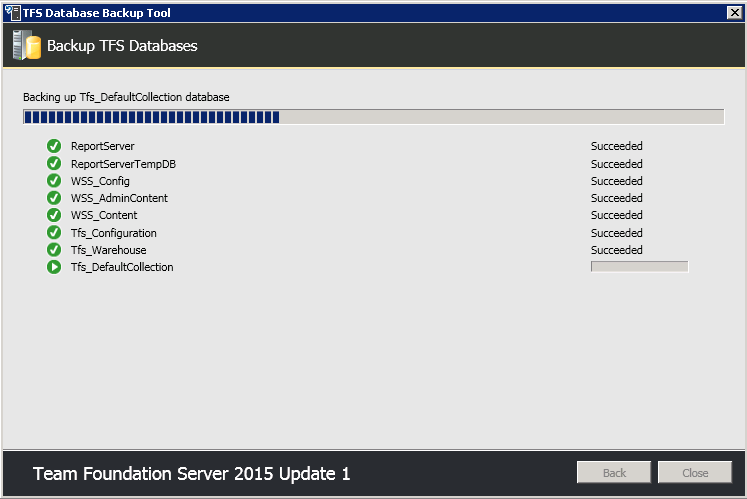Click the Close button at bottom
Screen dimensions: 747x499
[x=695, y=472]
